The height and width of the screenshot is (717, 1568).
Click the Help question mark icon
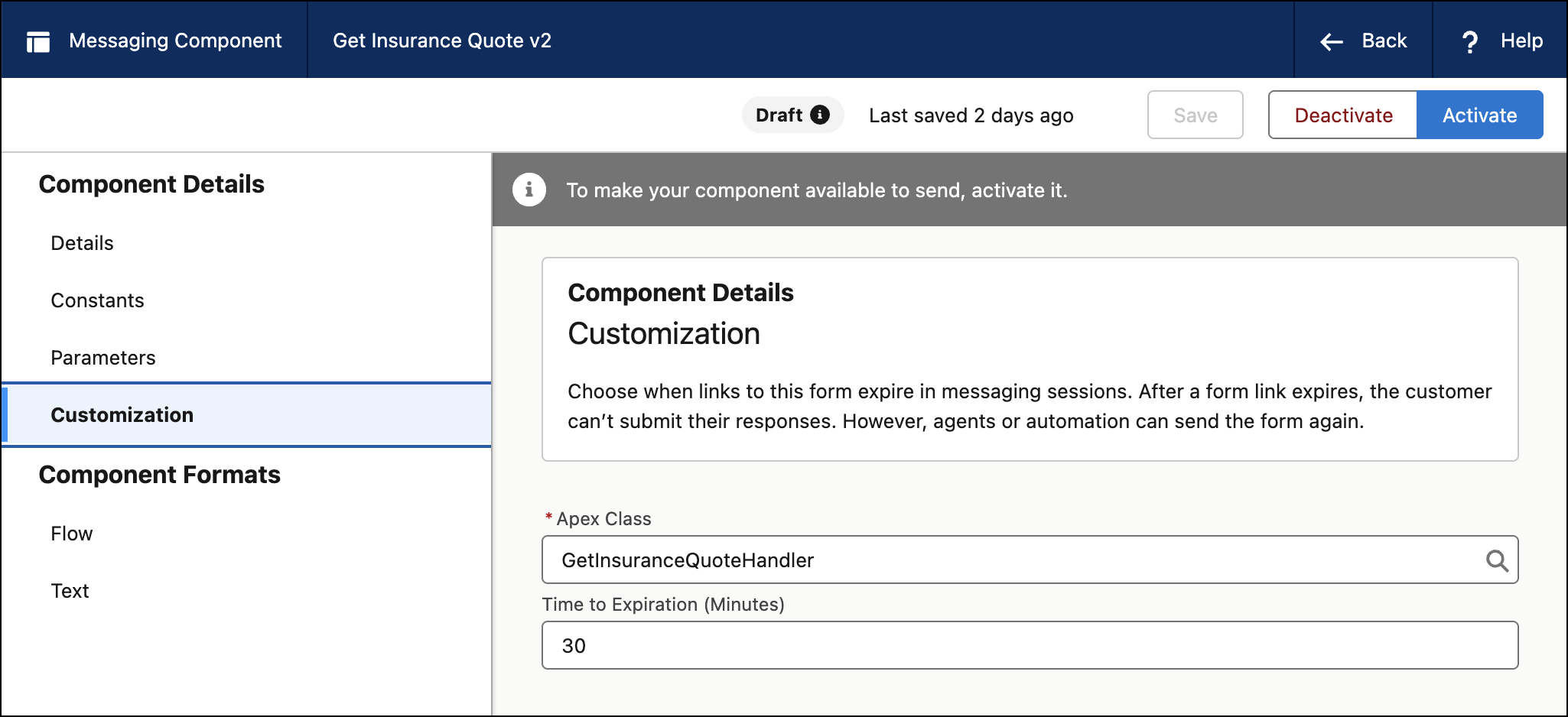tap(1469, 42)
